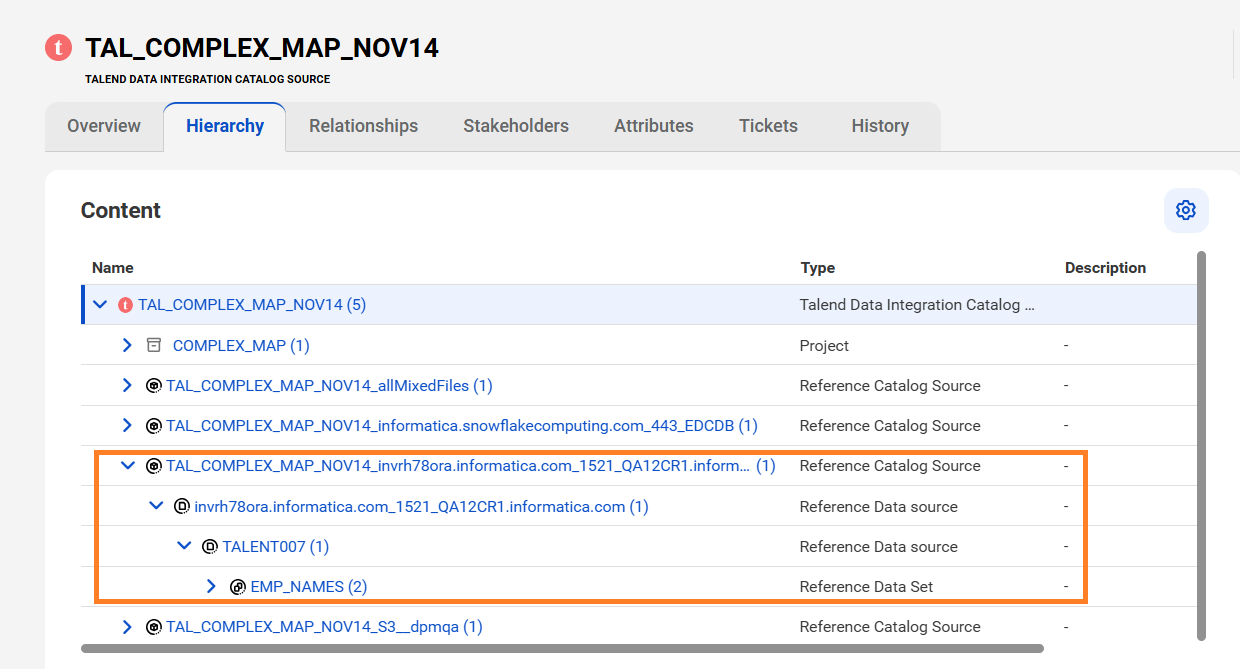The height and width of the screenshot is (669, 1240).
Task: Click Talend Data Integration Catalog type cell
Action: coord(917,305)
